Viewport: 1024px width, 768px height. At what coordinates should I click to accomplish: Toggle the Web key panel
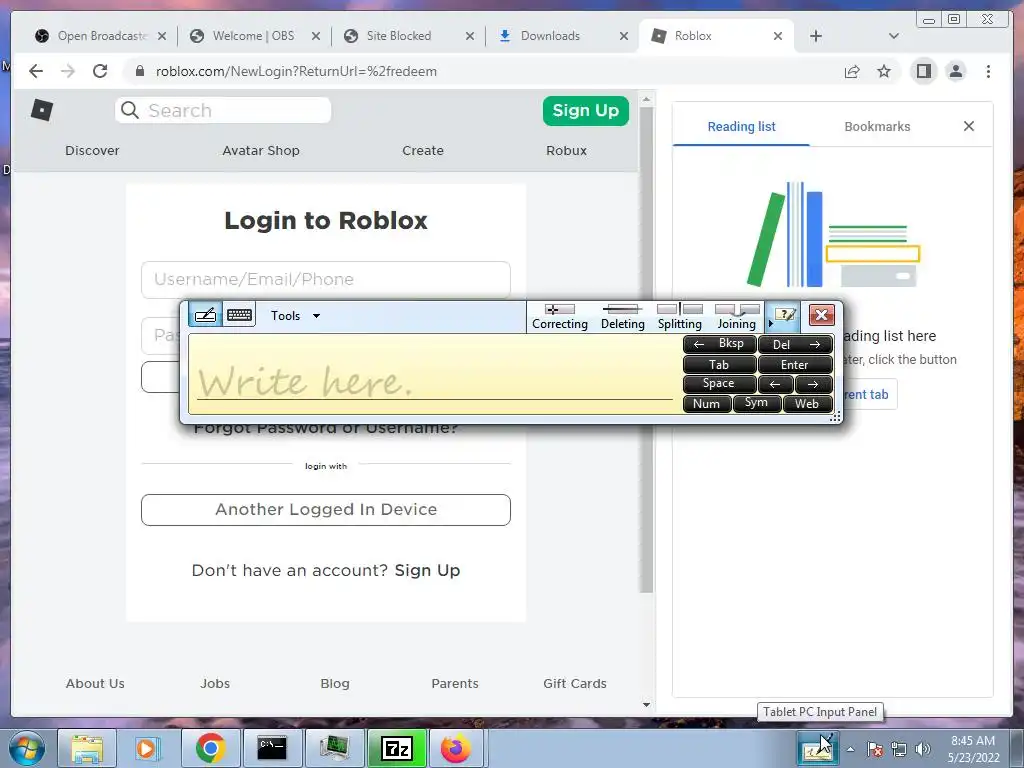[808, 404]
